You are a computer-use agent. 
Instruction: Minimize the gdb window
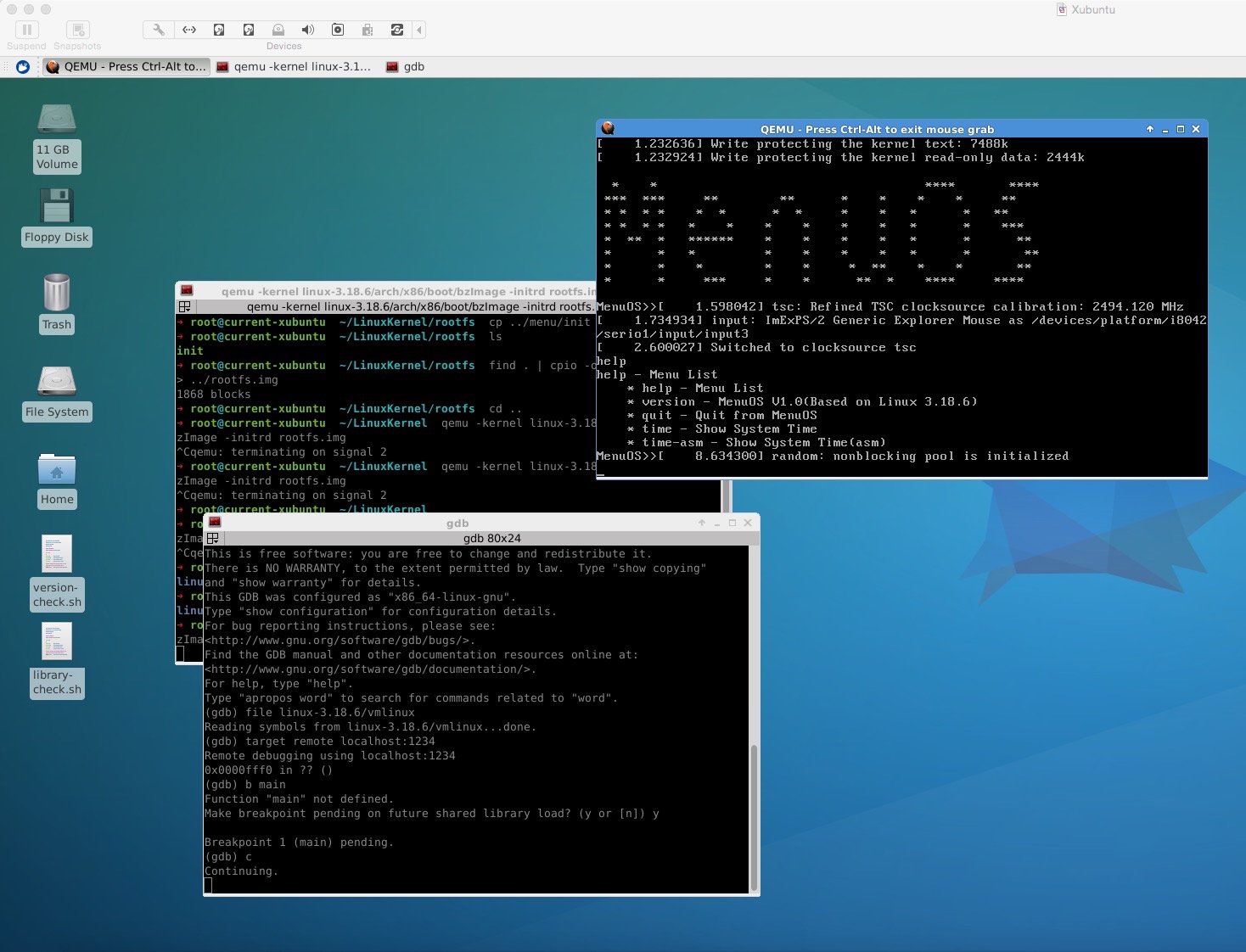[x=717, y=523]
